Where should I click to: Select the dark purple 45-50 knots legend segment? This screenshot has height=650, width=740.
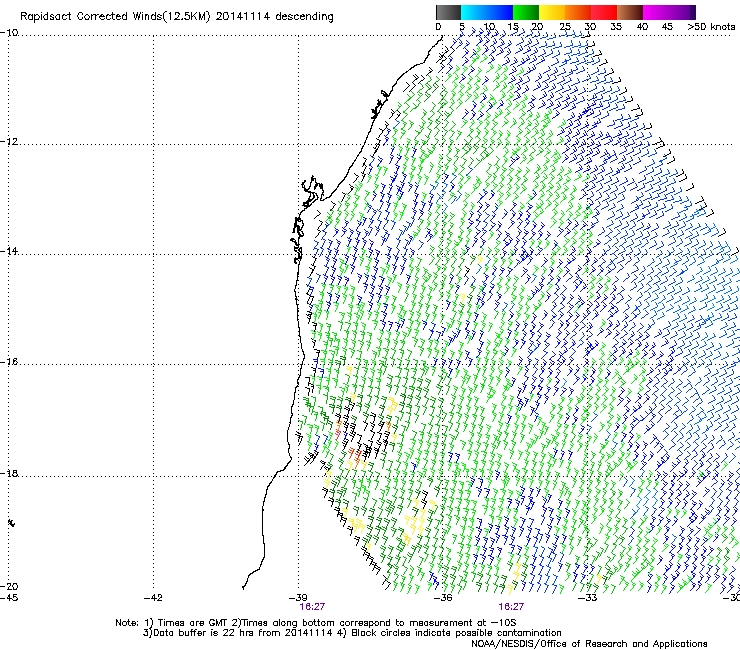tap(682, 12)
